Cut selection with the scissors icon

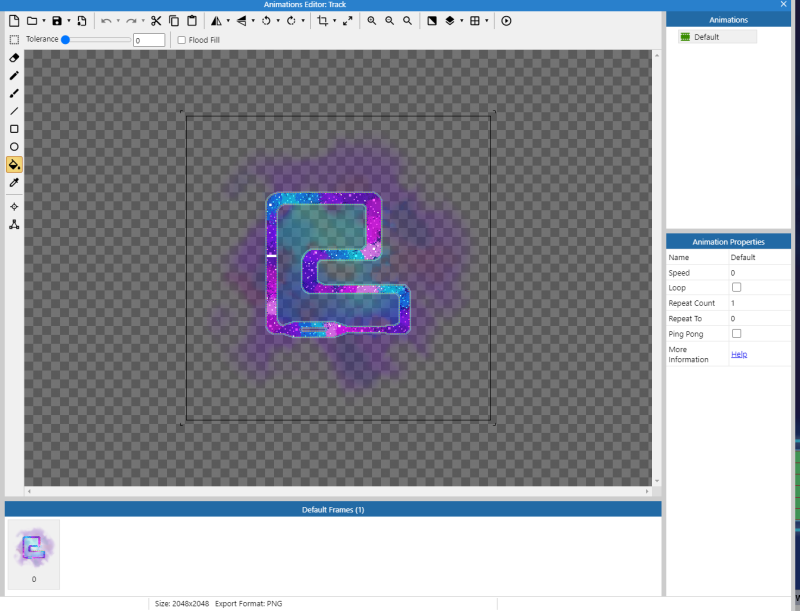(x=156, y=21)
